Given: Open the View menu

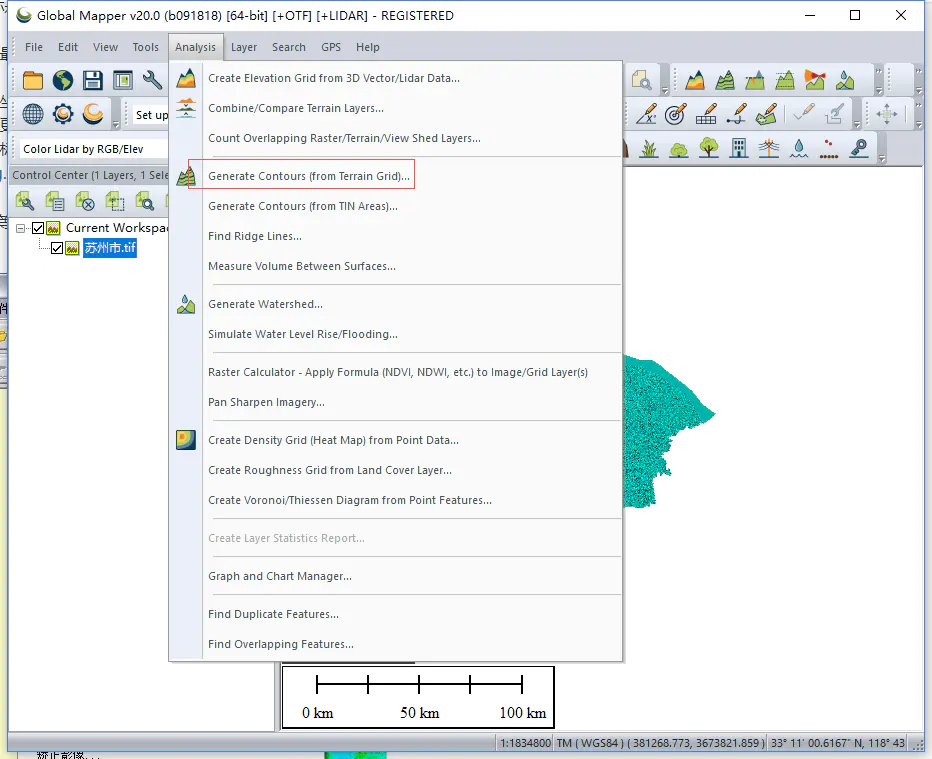Looking at the screenshot, I should (105, 47).
